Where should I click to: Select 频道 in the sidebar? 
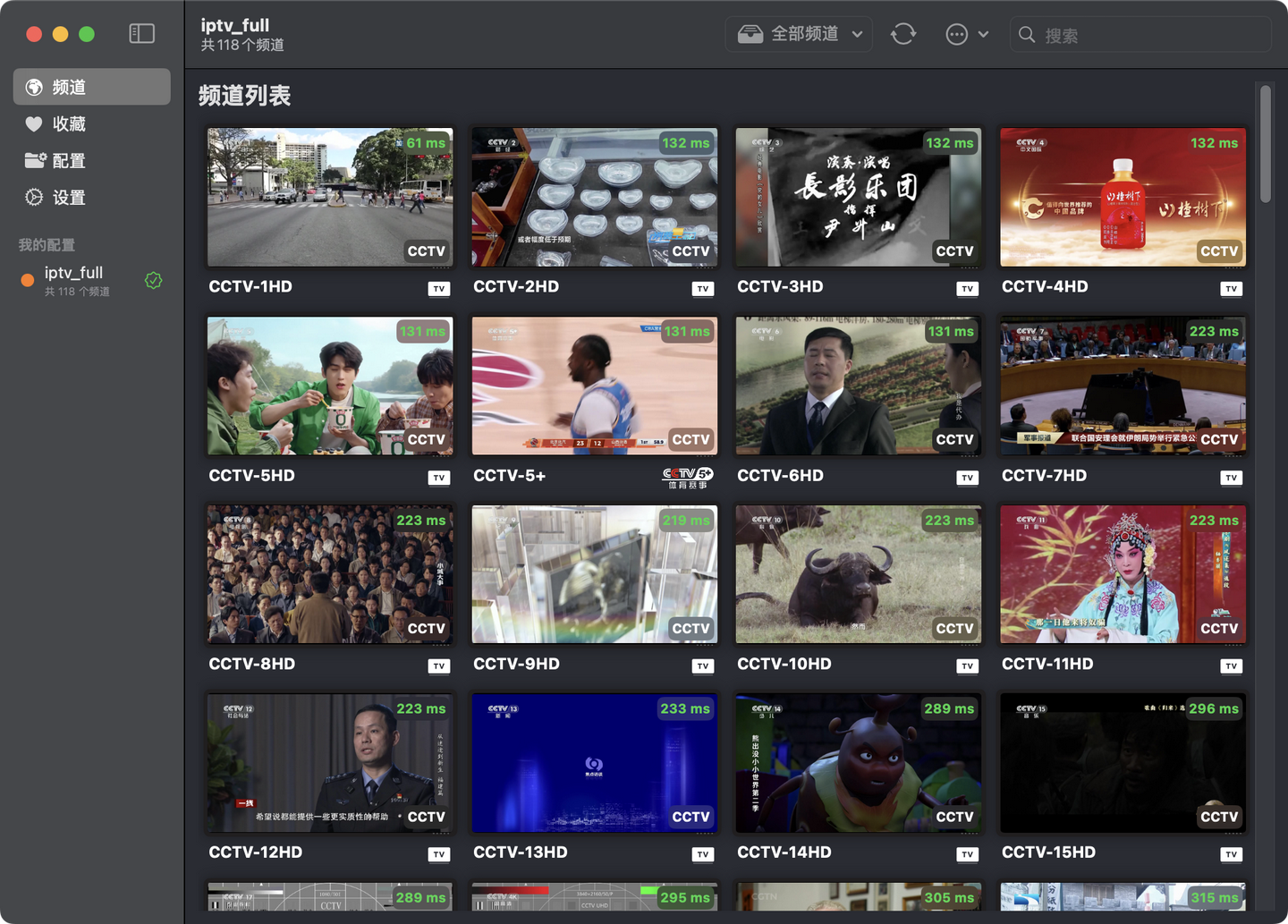92,87
